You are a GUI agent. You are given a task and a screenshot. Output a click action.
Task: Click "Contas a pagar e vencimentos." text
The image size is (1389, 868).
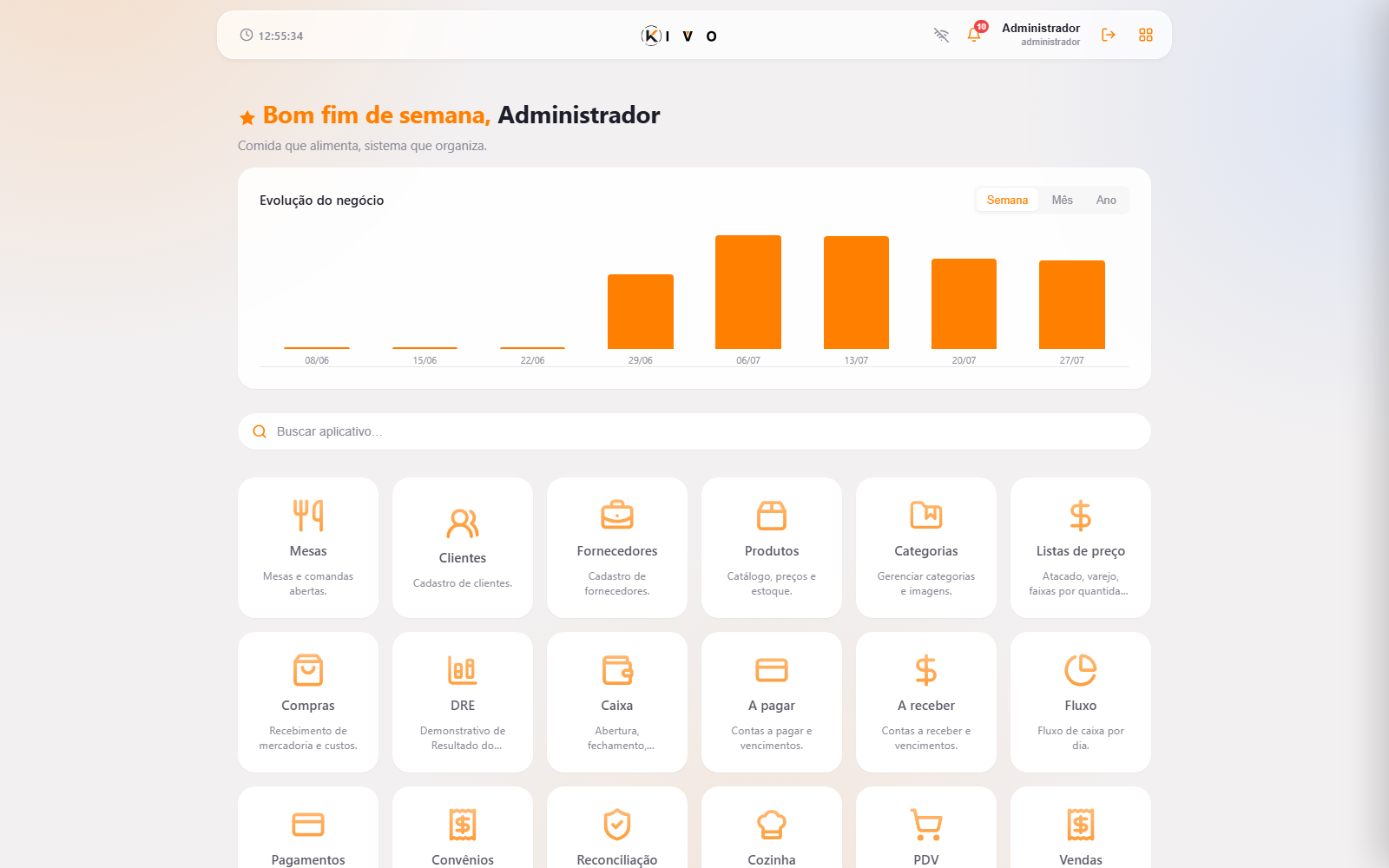pos(772,738)
